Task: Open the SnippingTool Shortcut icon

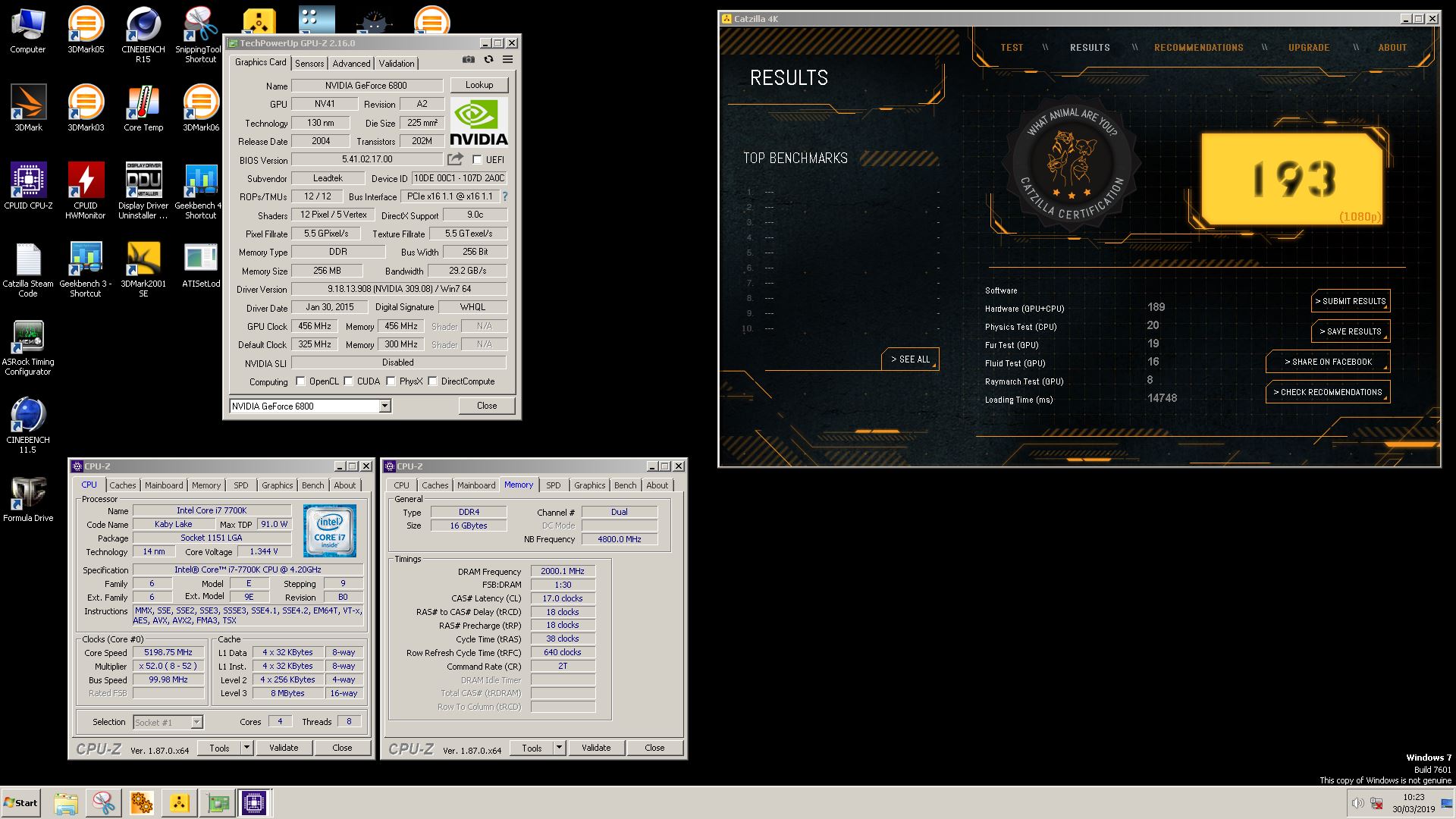Action: 200,35
